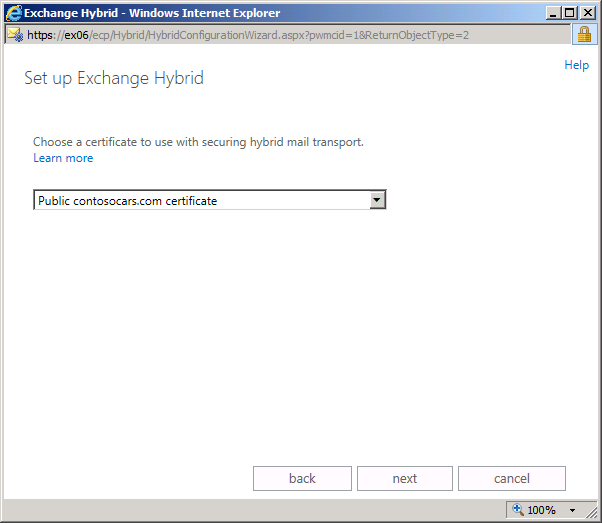Viewport: 602px width, 523px height.
Task: Open the Help link
Action: pos(576,65)
